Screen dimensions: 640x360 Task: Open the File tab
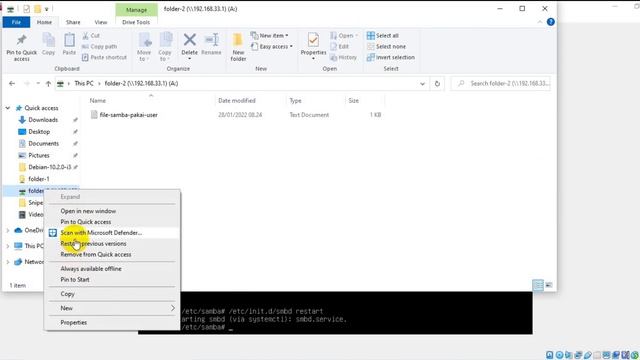(16, 22)
